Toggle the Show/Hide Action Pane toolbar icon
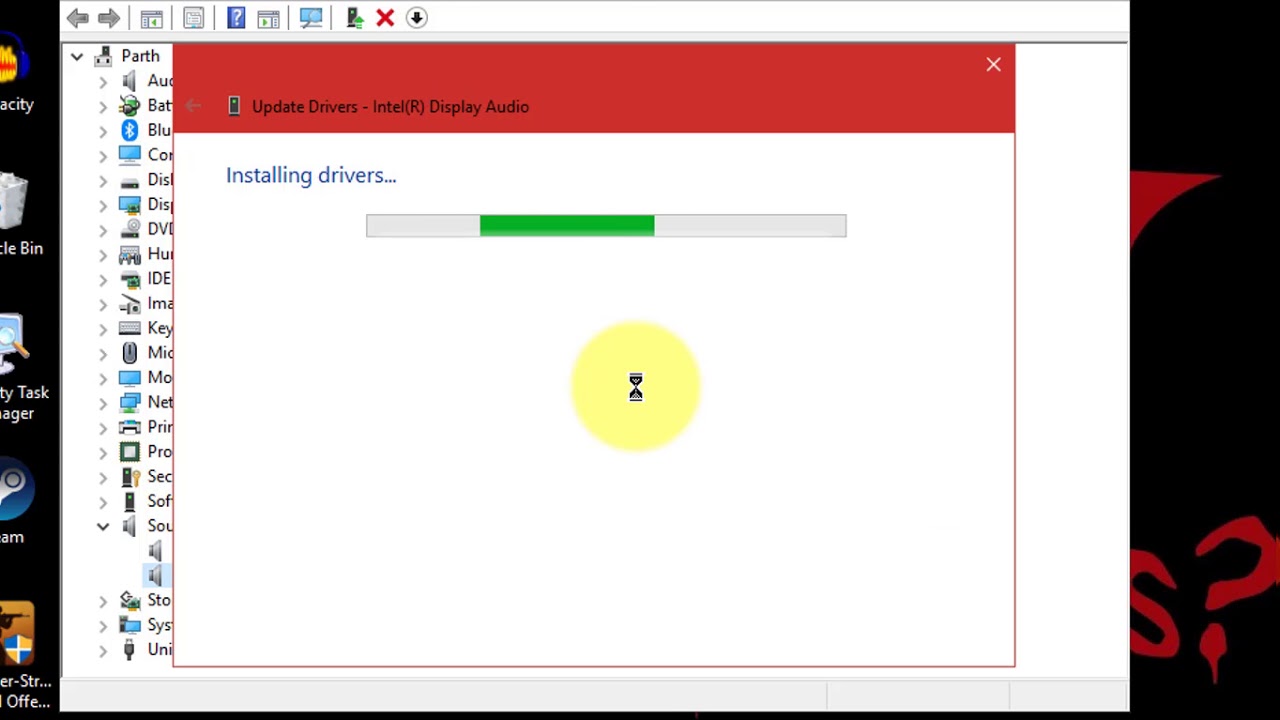Image resolution: width=1280 pixels, height=720 pixels. click(268, 18)
